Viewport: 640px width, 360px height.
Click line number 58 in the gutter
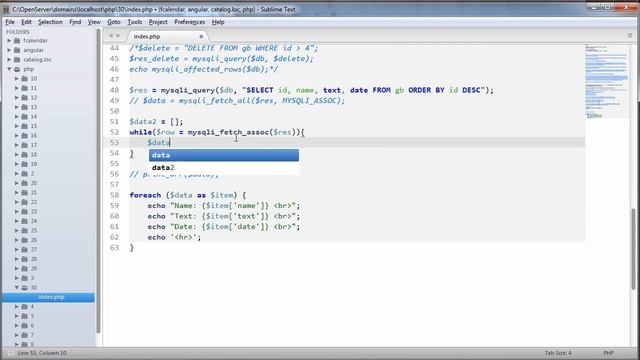pyautogui.click(x=114, y=195)
